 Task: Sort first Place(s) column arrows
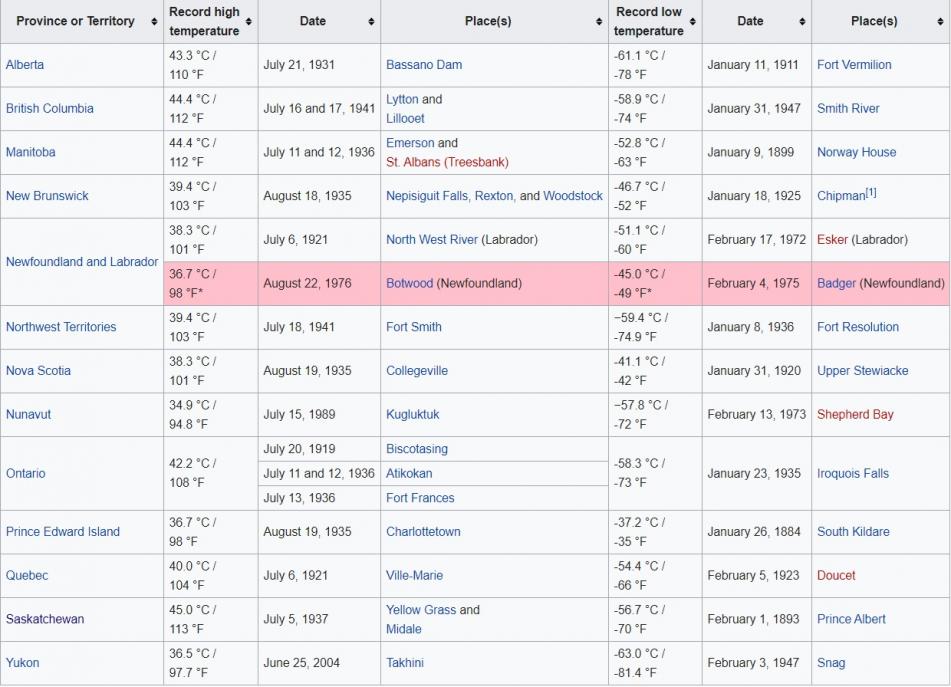point(599,21)
